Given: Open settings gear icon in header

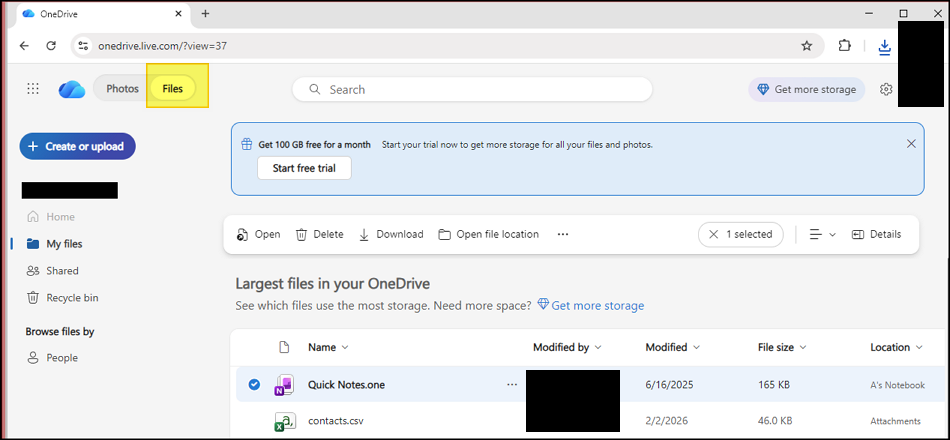Looking at the screenshot, I should [886, 89].
